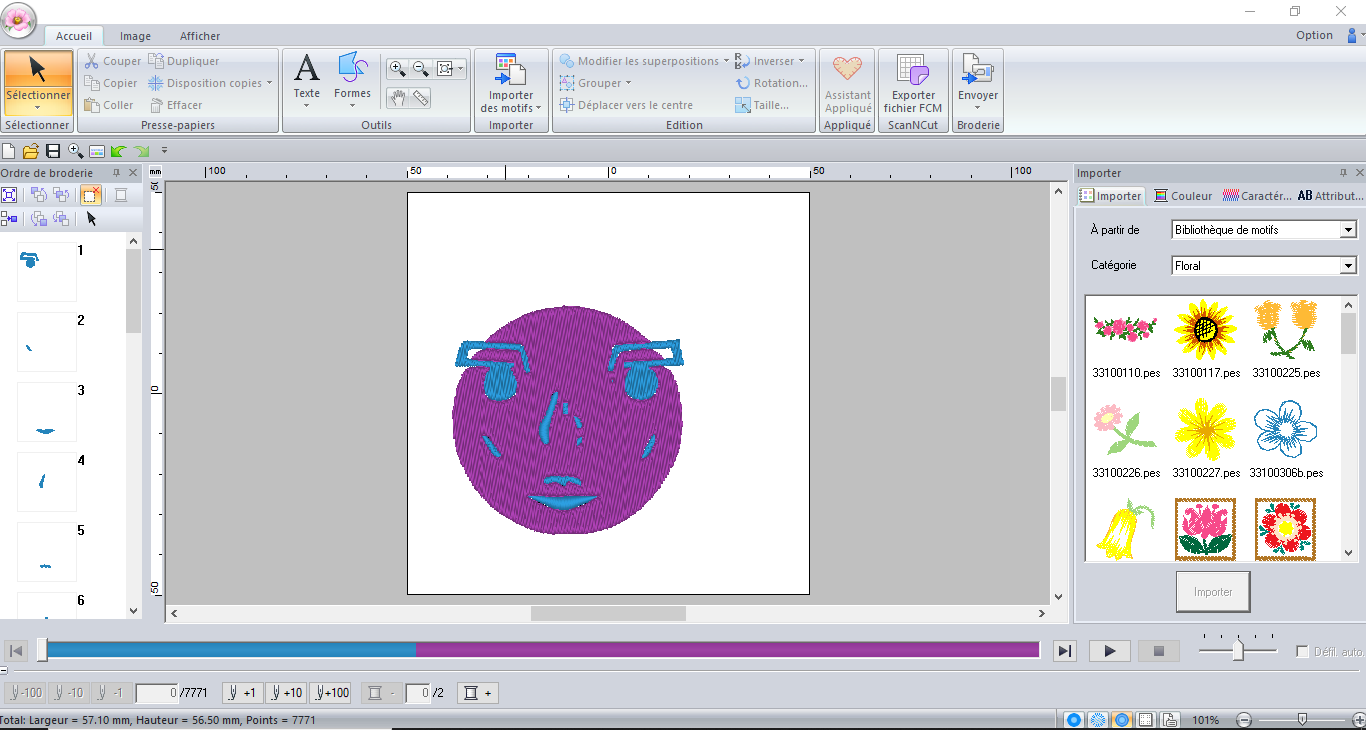Open the Importer des motifs tool
The image size is (1366, 730).
click(x=510, y=83)
